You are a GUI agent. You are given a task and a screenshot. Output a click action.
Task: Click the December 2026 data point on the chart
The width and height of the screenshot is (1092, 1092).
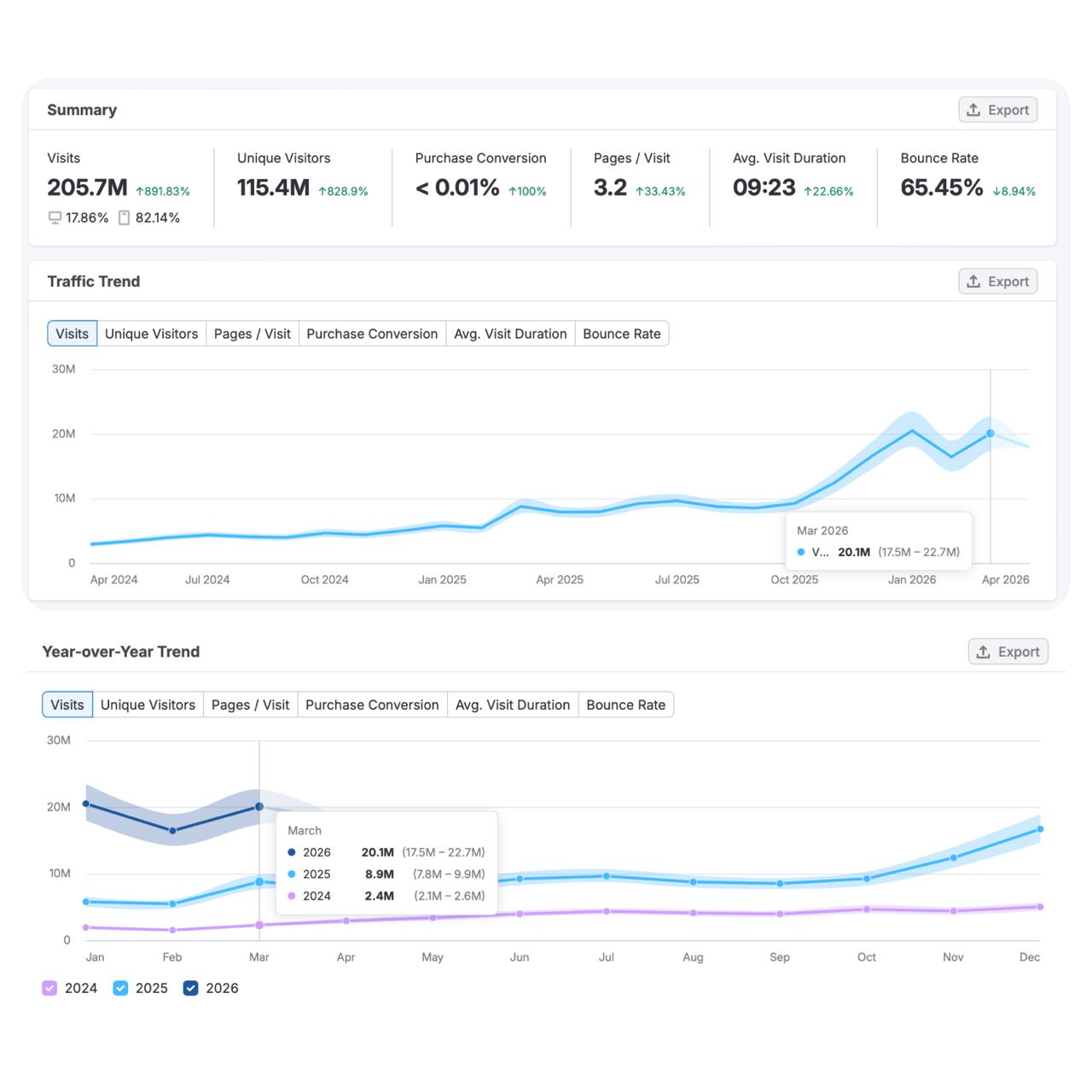point(1039,828)
